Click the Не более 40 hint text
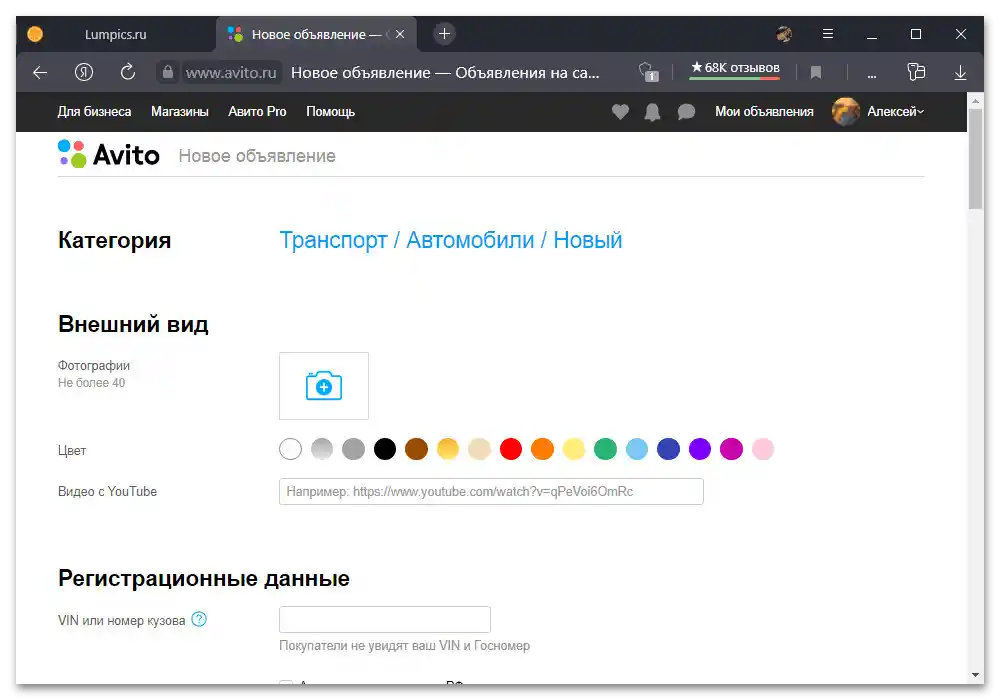 pos(91,383)
